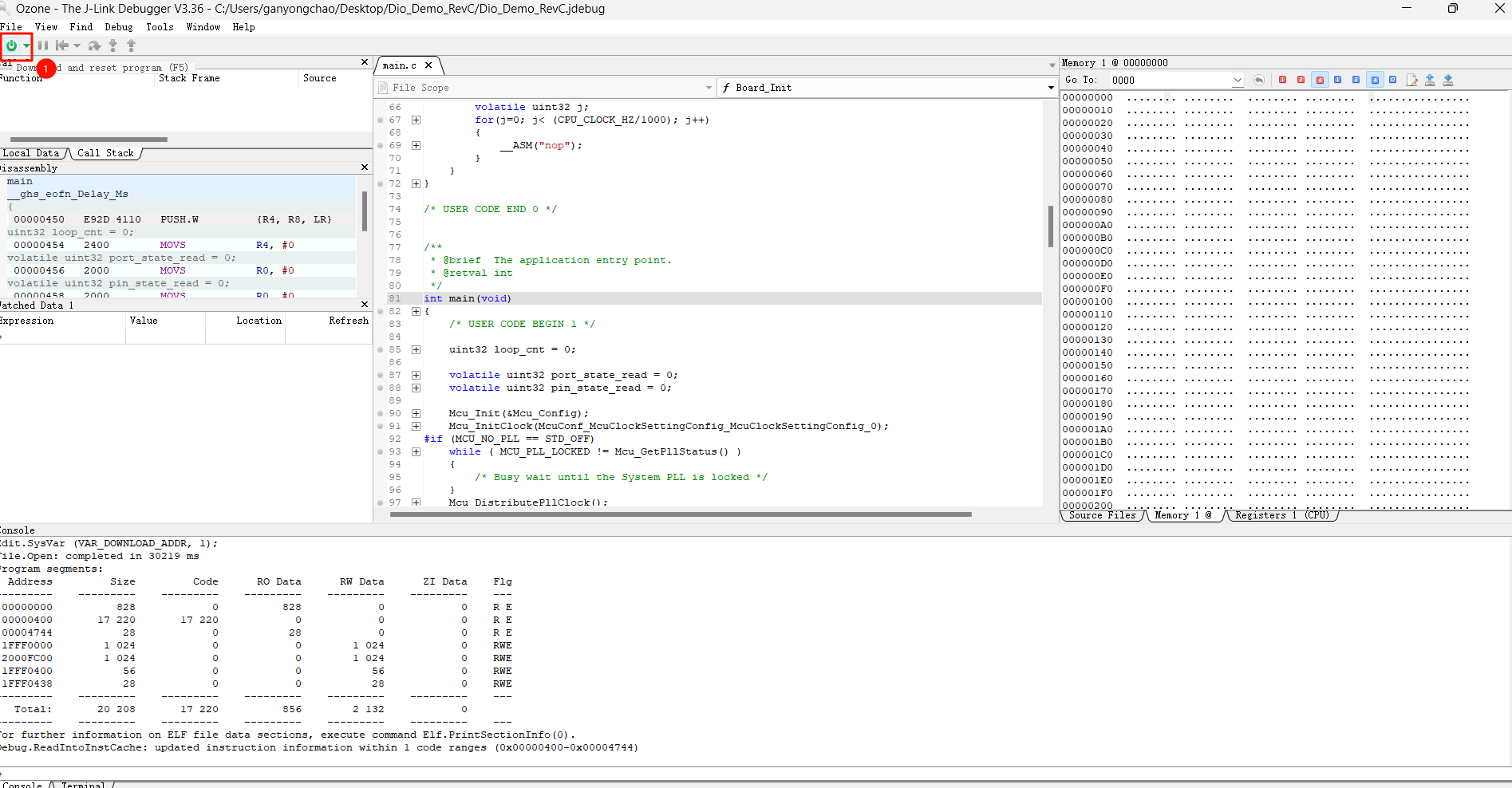Expand the code fold at line 67
Screen dimensions: 1512x788
[416, 120]
